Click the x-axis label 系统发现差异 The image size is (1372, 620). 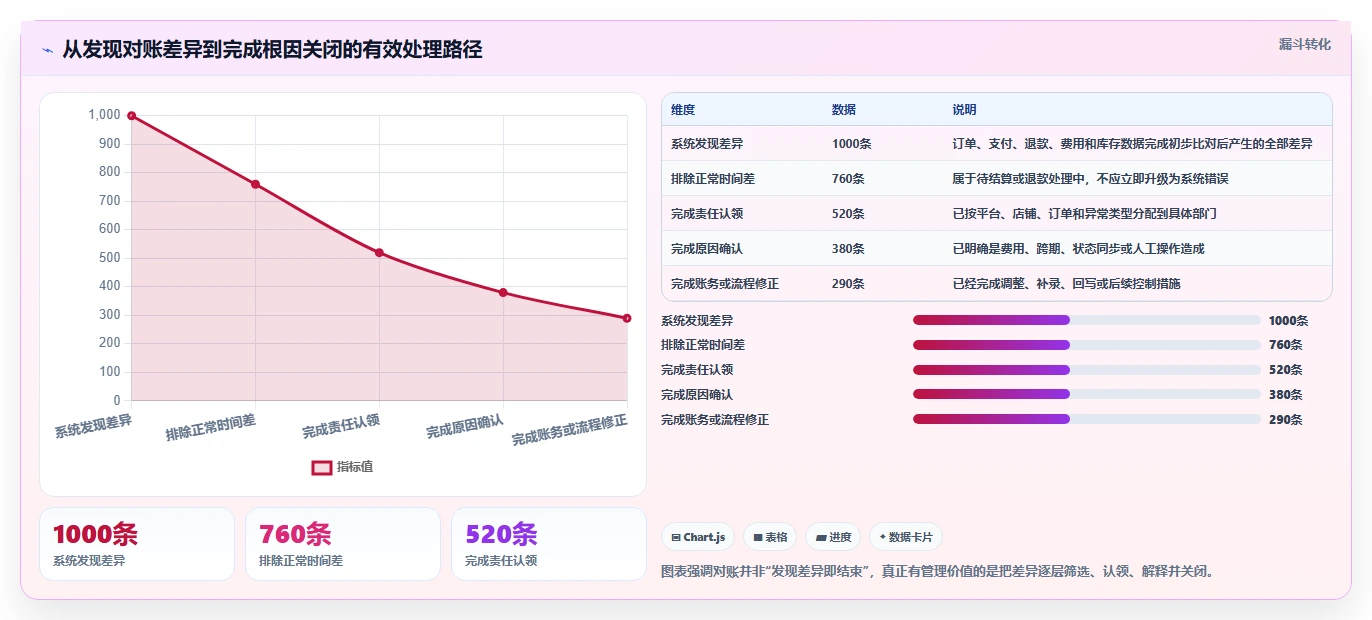(93, 426)
